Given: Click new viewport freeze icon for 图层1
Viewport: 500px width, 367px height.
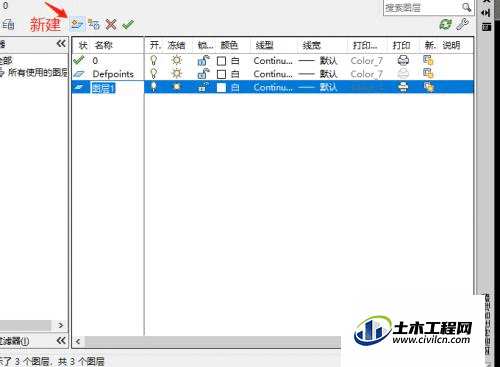Looking at the screenshot, I should pos(428,87).
